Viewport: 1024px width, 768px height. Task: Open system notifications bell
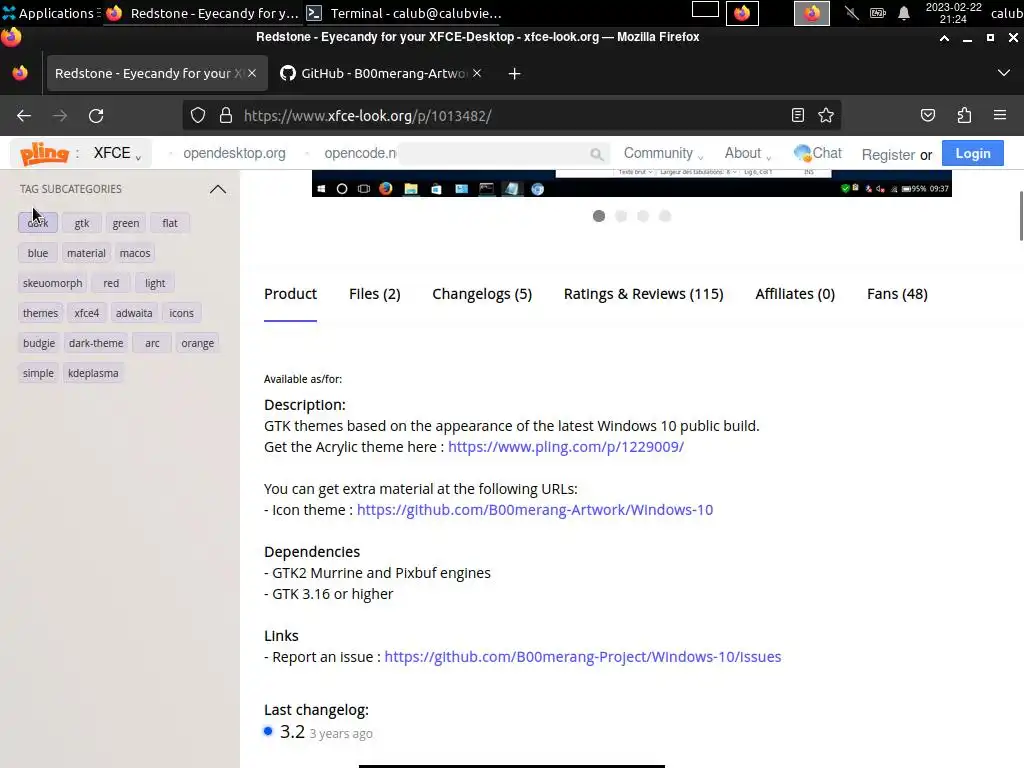904,13
